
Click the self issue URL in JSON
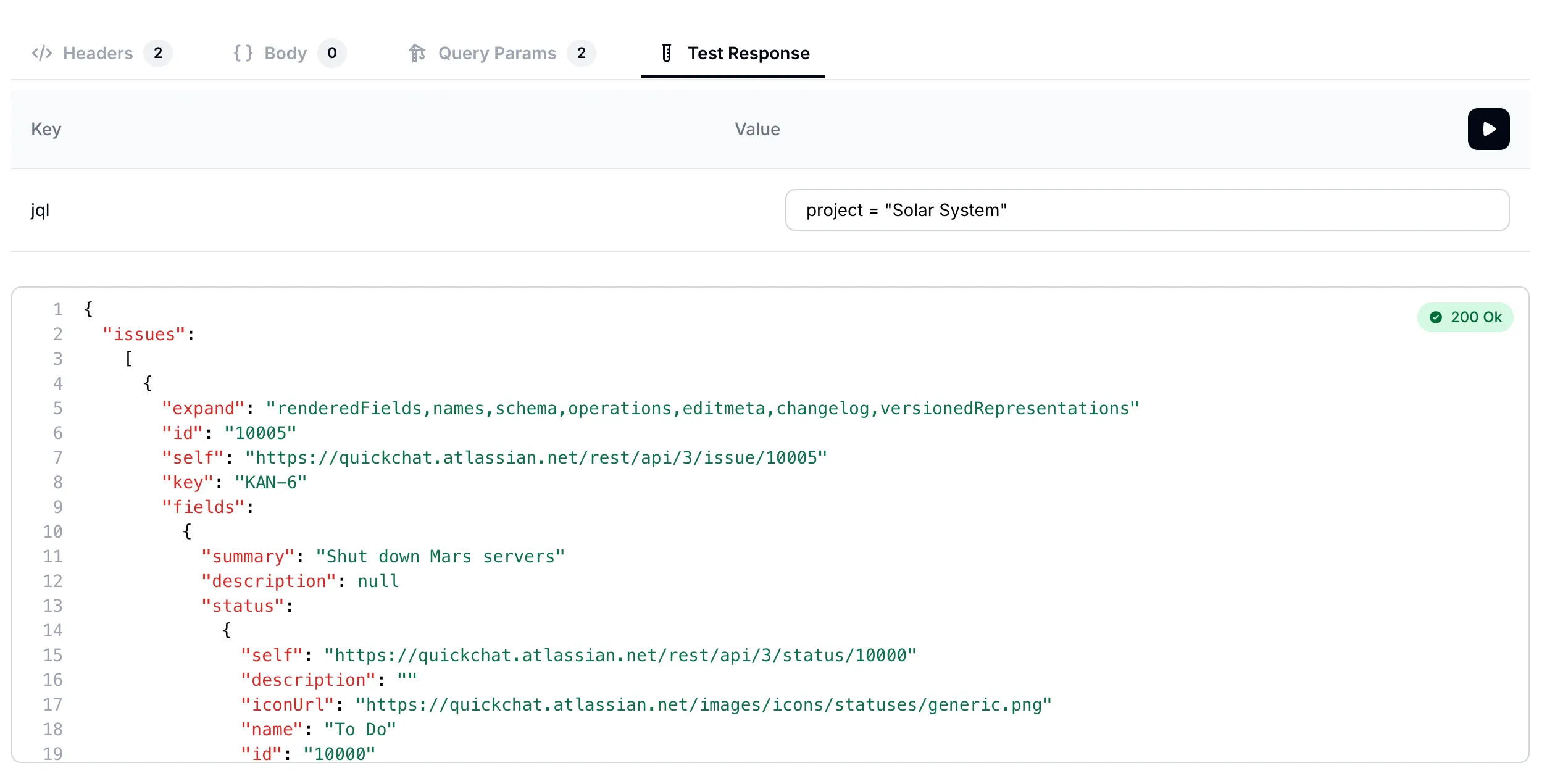535,458
